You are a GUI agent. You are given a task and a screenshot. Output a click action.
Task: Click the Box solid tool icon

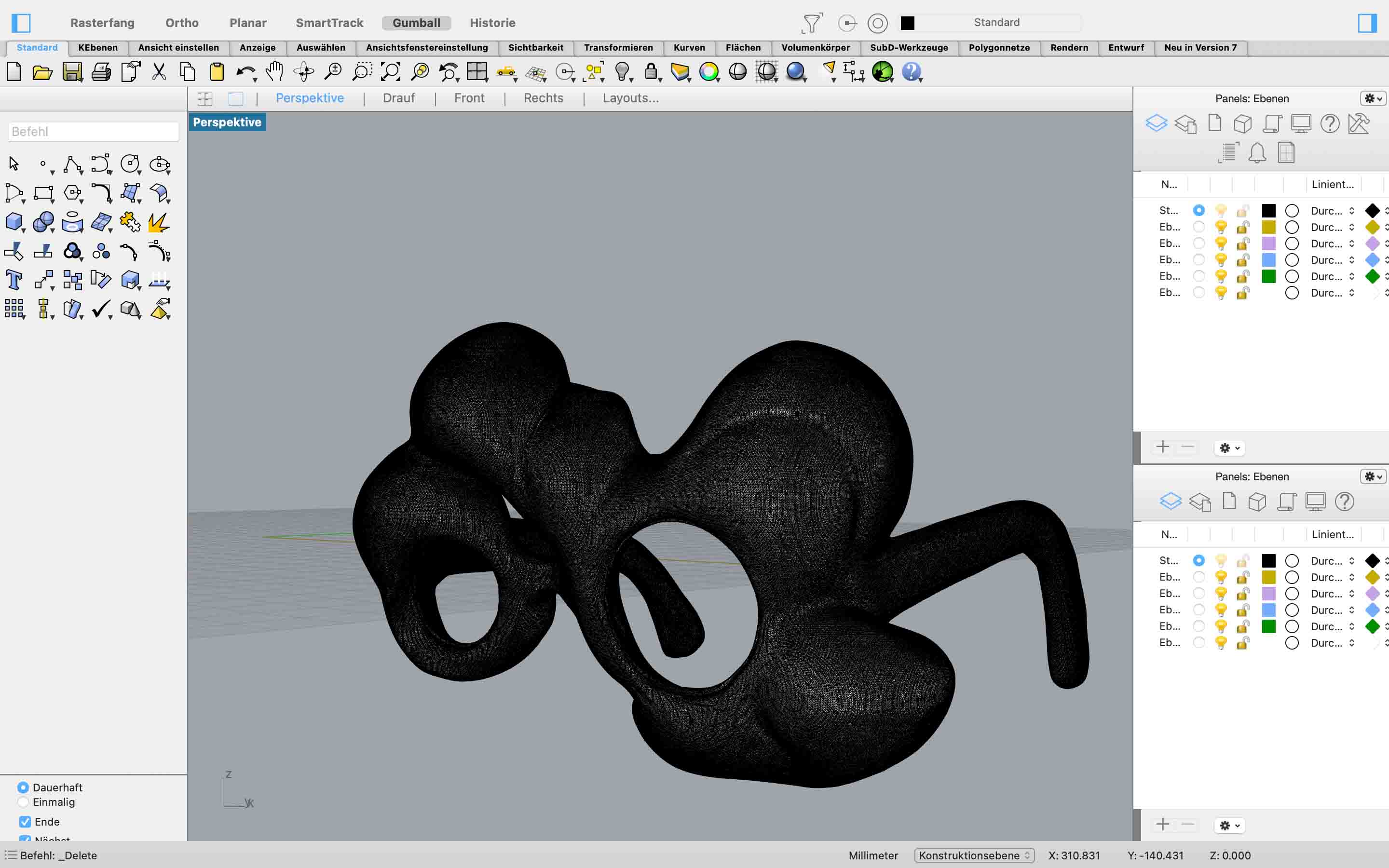point(14,222)
